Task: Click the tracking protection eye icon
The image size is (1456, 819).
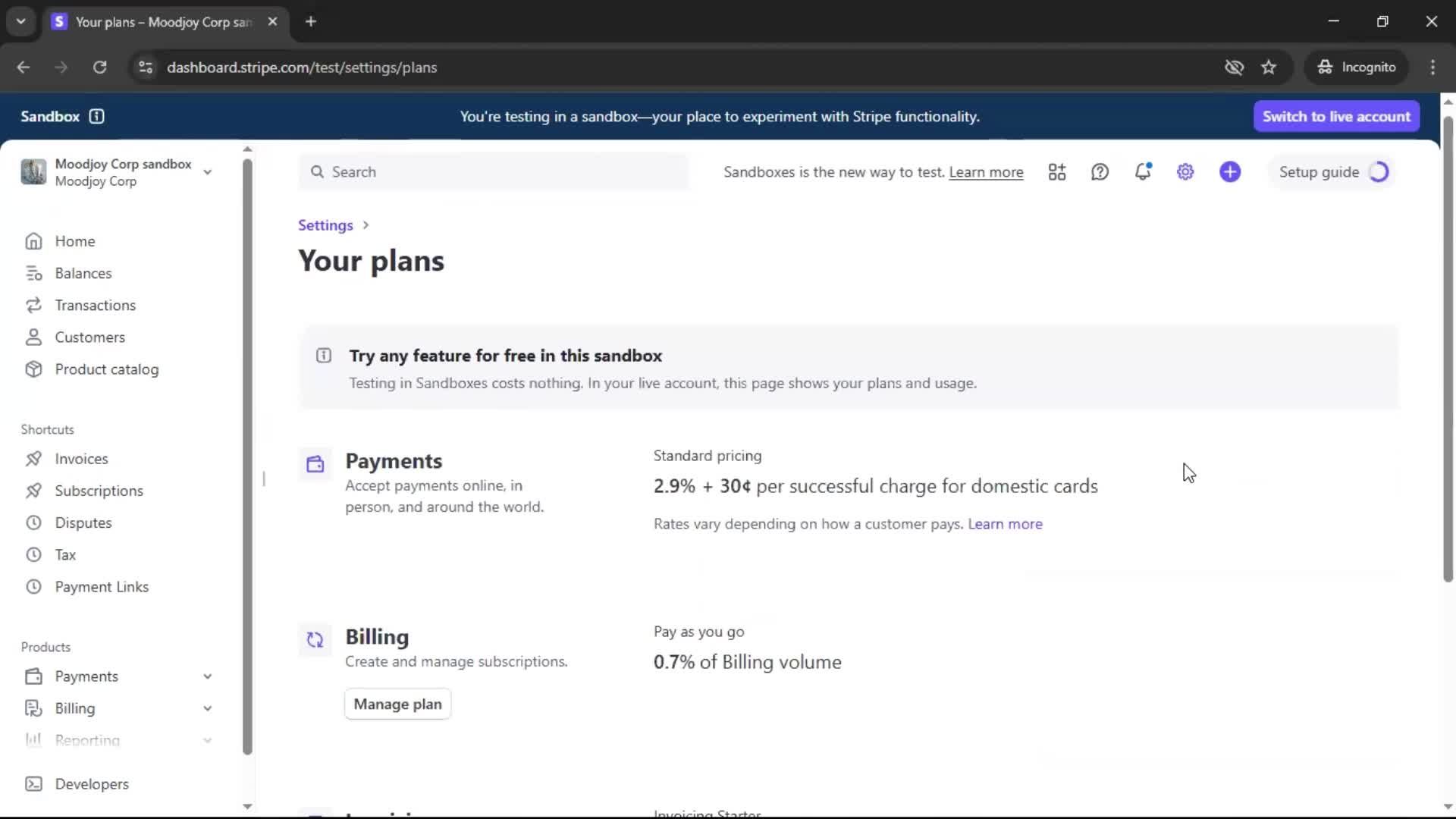Action: (1234, 67)
